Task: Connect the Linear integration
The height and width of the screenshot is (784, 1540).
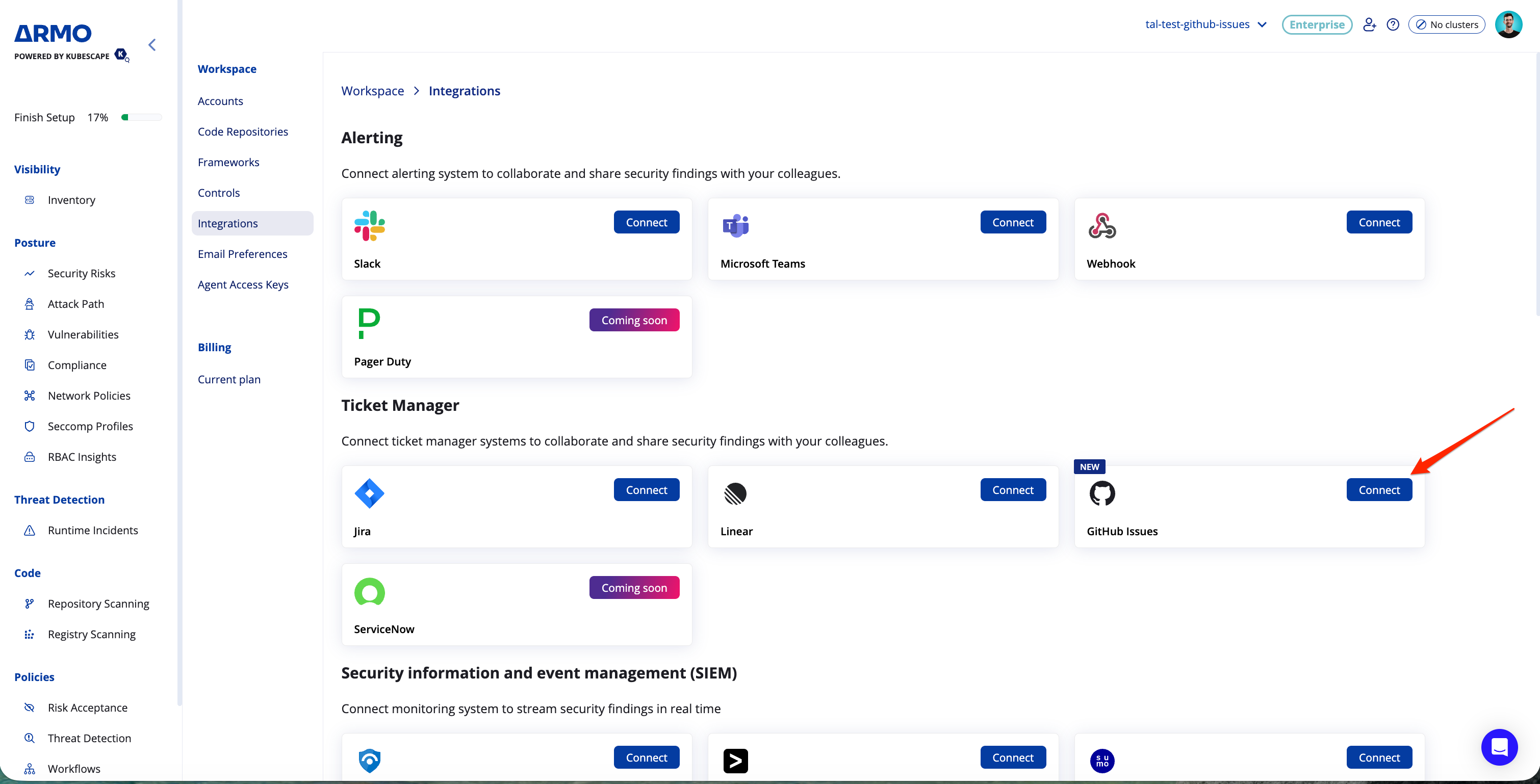Action: click(x=1013, y=489)
